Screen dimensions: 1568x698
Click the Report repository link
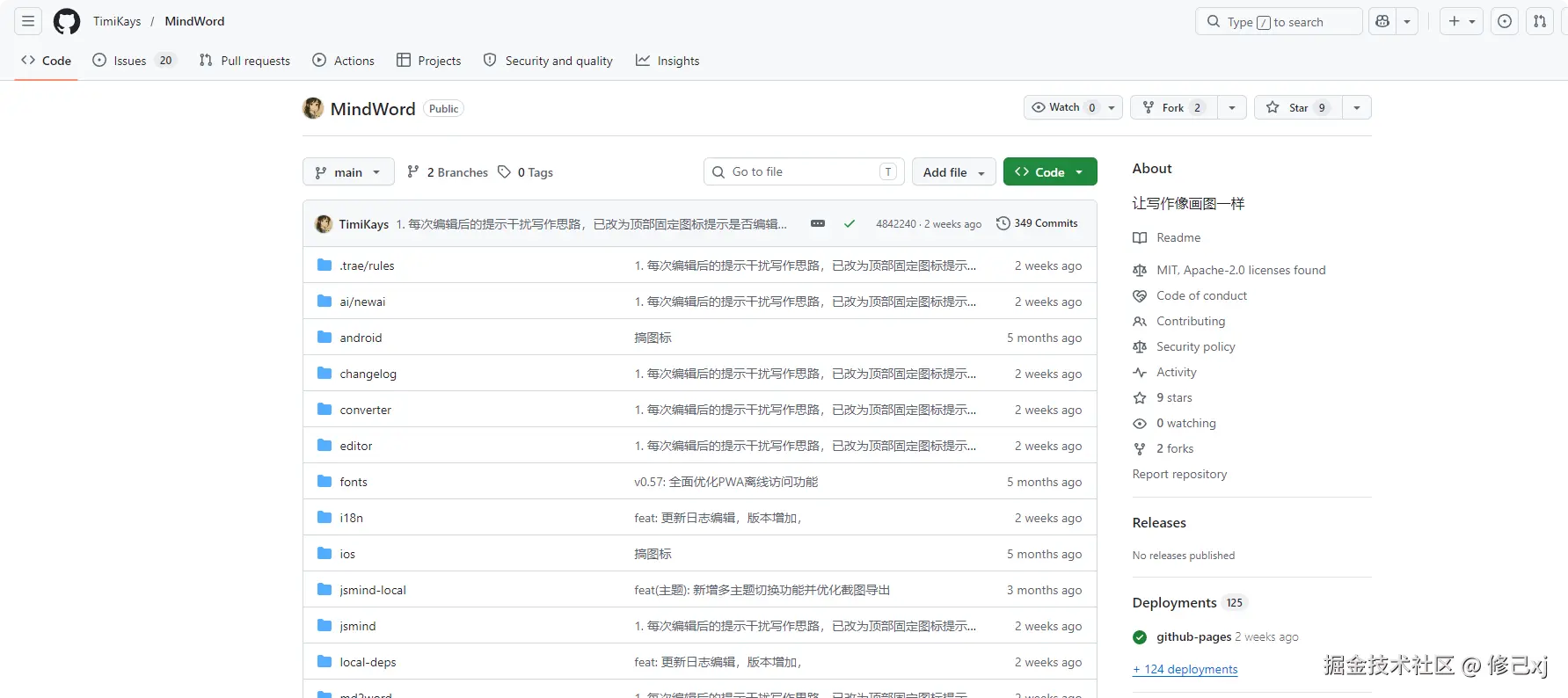[x=1179, y=474]
